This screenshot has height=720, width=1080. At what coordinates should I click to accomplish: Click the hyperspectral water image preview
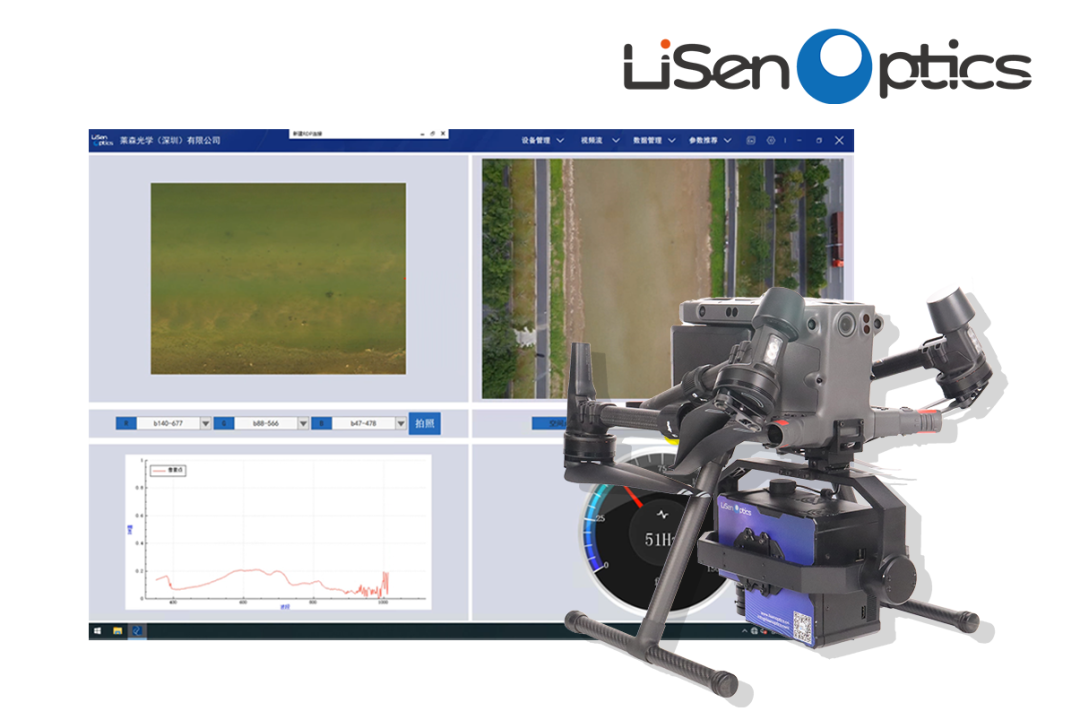278,278
